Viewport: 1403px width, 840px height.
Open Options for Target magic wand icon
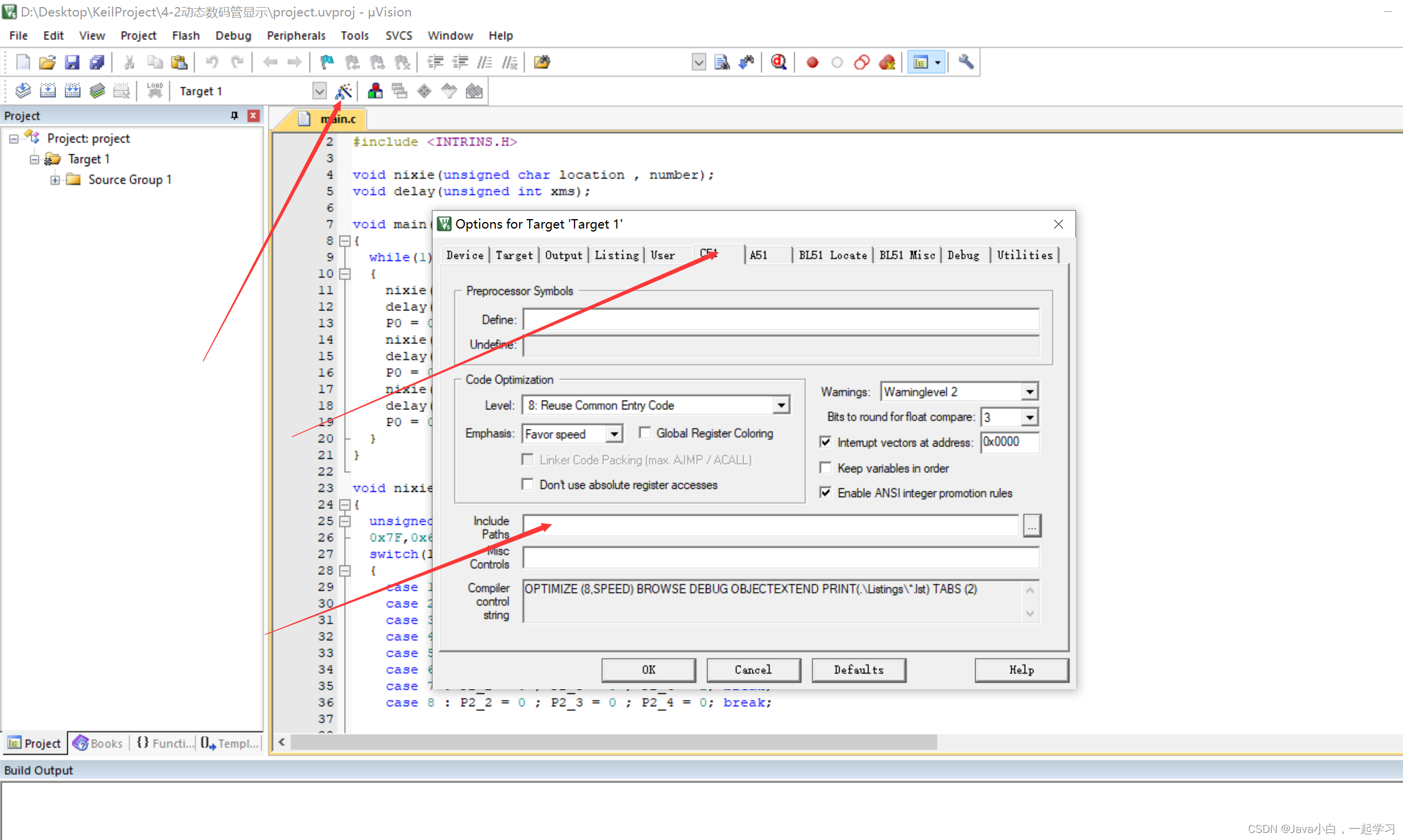coord(344,91)
